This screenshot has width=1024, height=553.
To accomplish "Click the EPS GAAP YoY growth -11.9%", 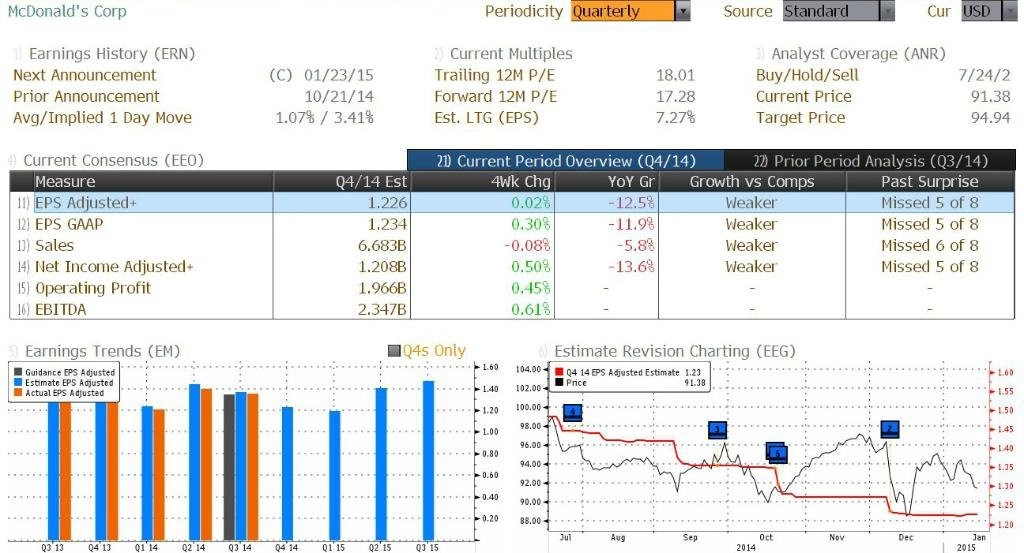I will [x=631, y=224].
